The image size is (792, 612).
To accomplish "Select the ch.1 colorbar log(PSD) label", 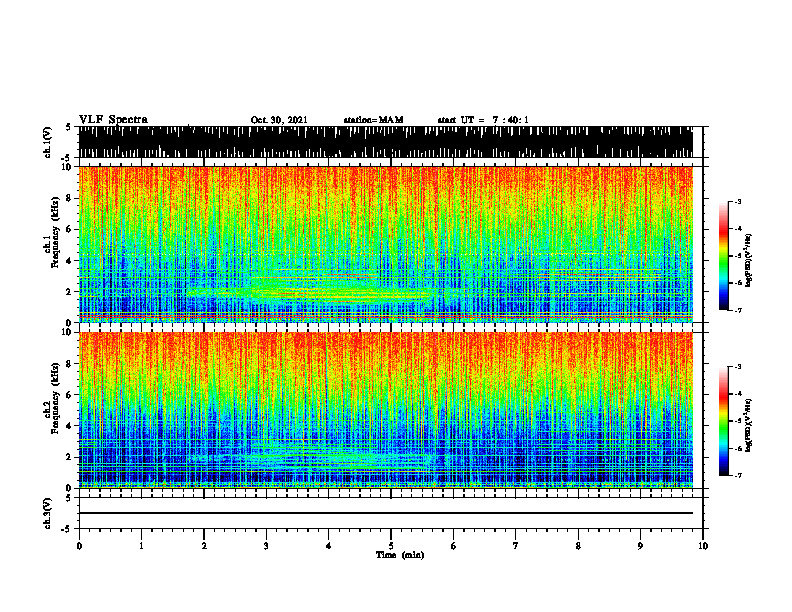I will tap(749, 261).
